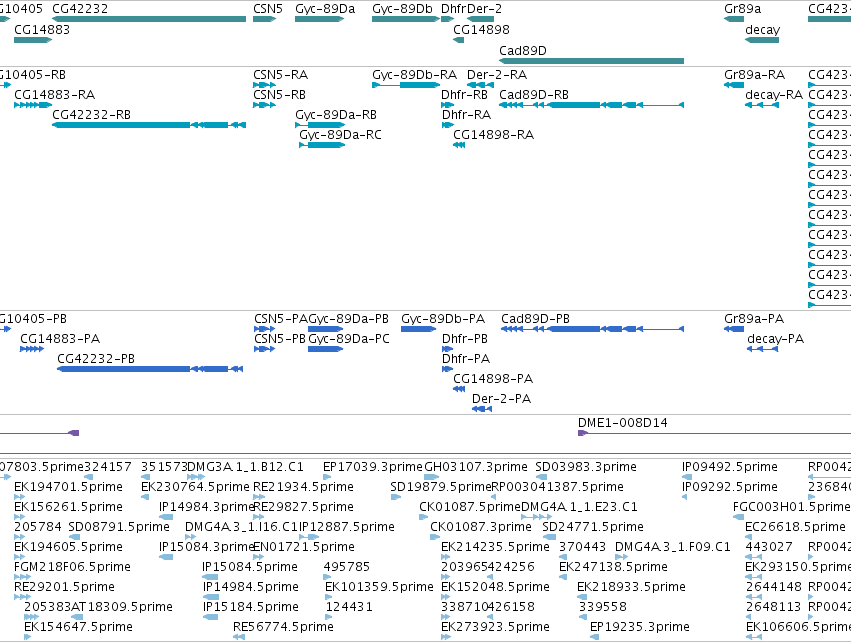
Task: Select protein CSN5-PA
Action: 264,329
